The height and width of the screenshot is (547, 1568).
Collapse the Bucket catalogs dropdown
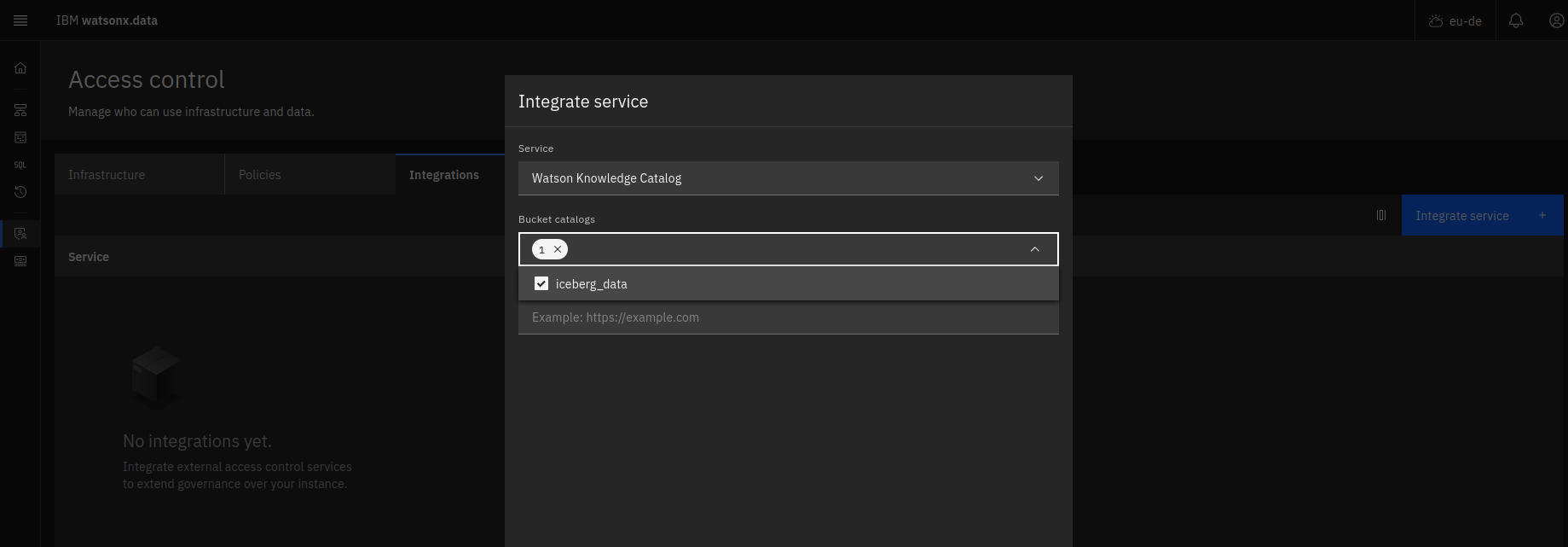coord(1034,249)
